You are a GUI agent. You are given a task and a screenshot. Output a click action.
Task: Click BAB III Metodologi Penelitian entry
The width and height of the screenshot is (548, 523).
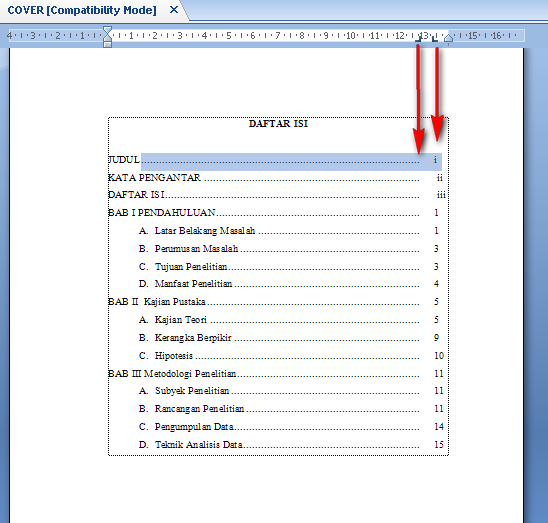(172, 374)
